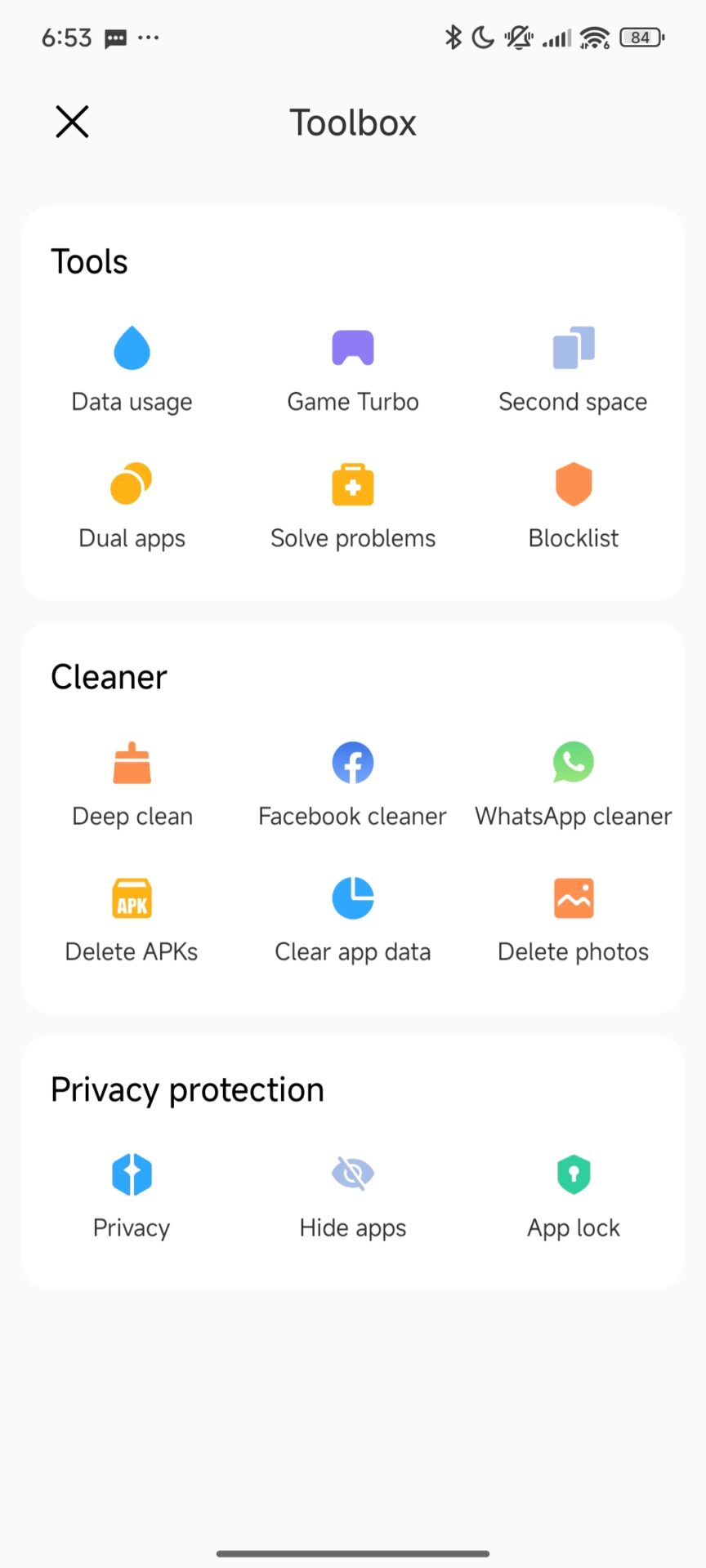The height and width of the screenshot is (1568, 706).
Task: Open Second space icon
Action: pos(574,349)
